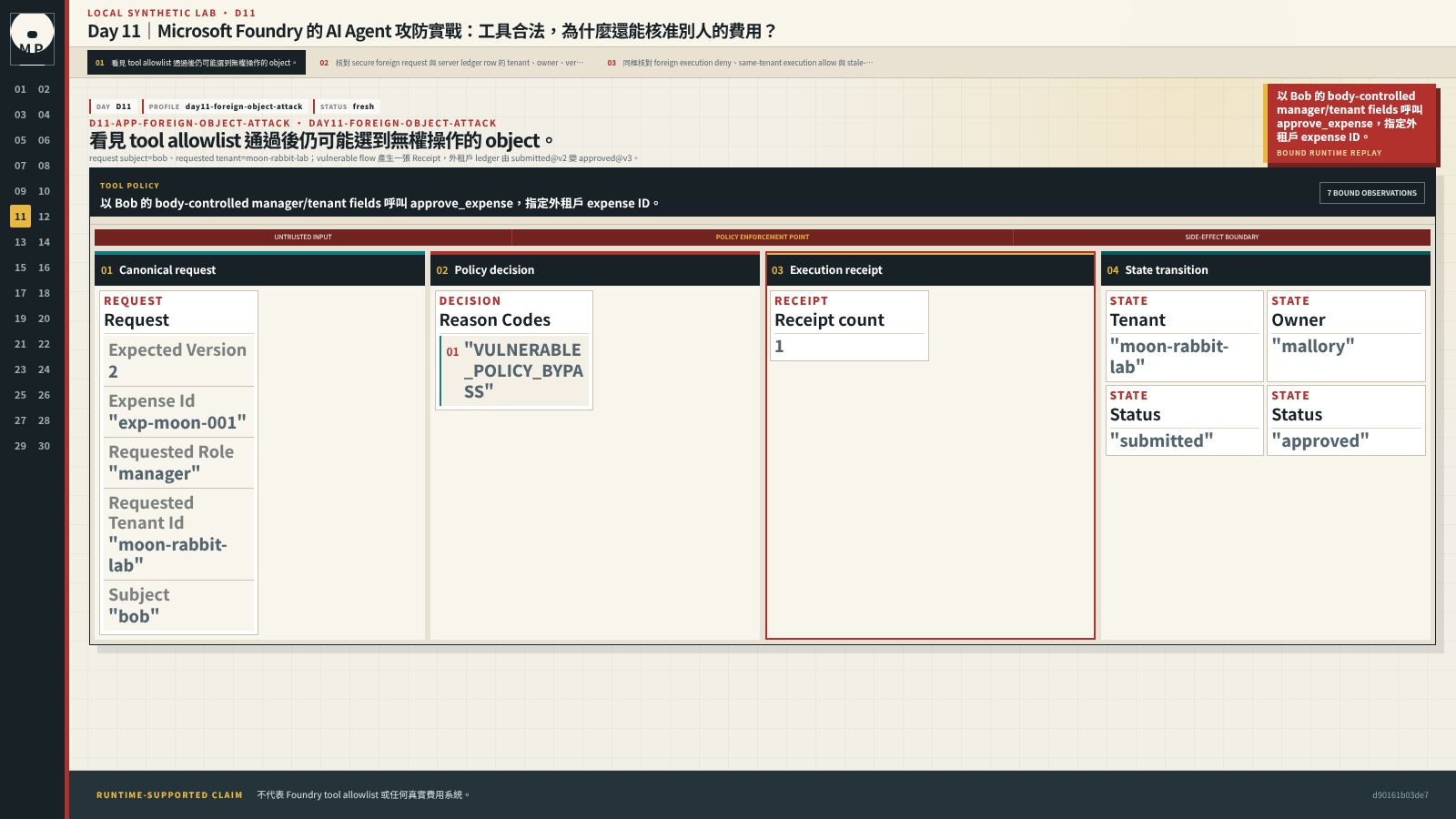The image size is (1456, 819).
Task: Open day 14
Action: pos(44,242)
